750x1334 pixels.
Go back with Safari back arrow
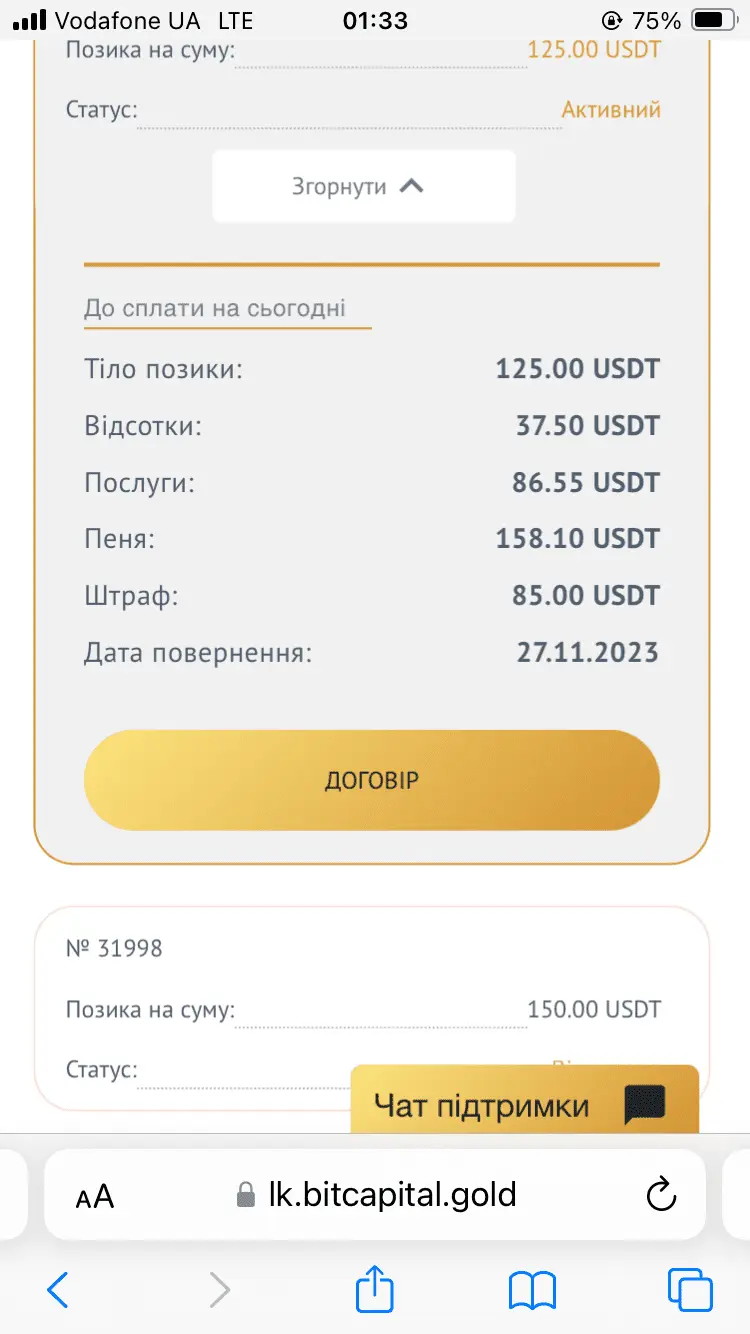pos(58,1291)
